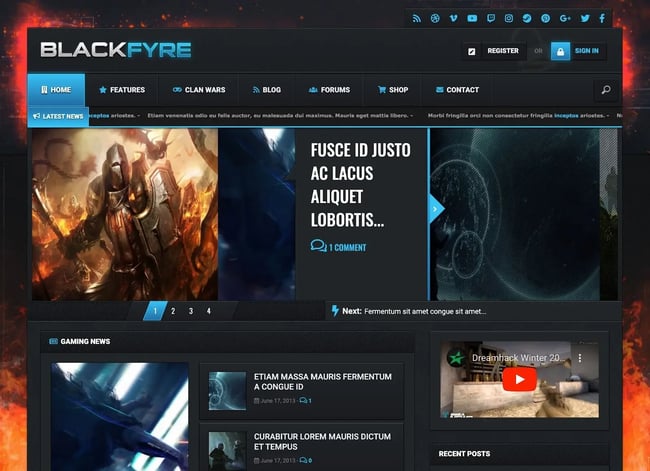Open the search magnifier icon

[606, 90]
